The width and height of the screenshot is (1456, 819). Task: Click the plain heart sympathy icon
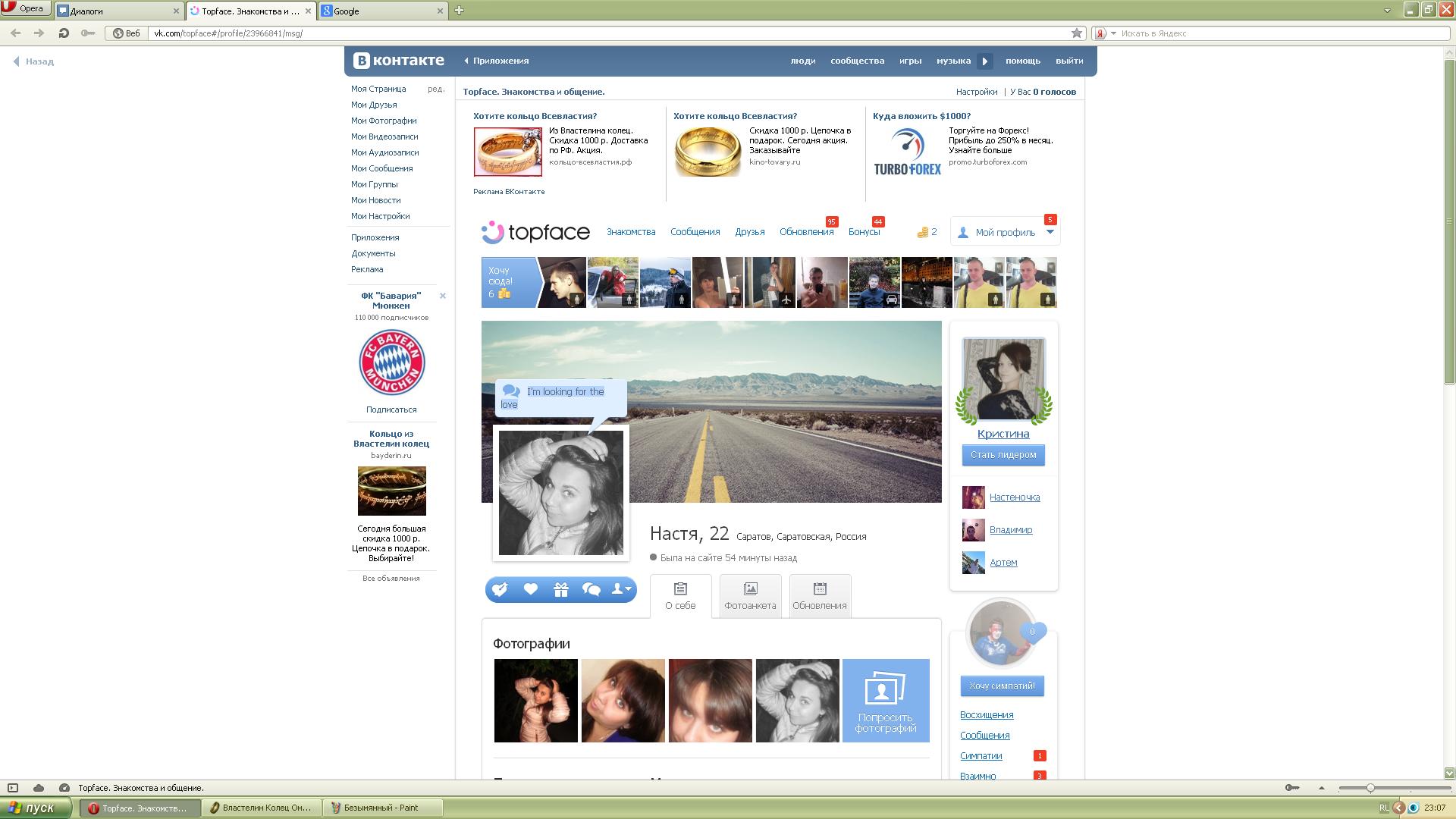(x=531, y=589)
